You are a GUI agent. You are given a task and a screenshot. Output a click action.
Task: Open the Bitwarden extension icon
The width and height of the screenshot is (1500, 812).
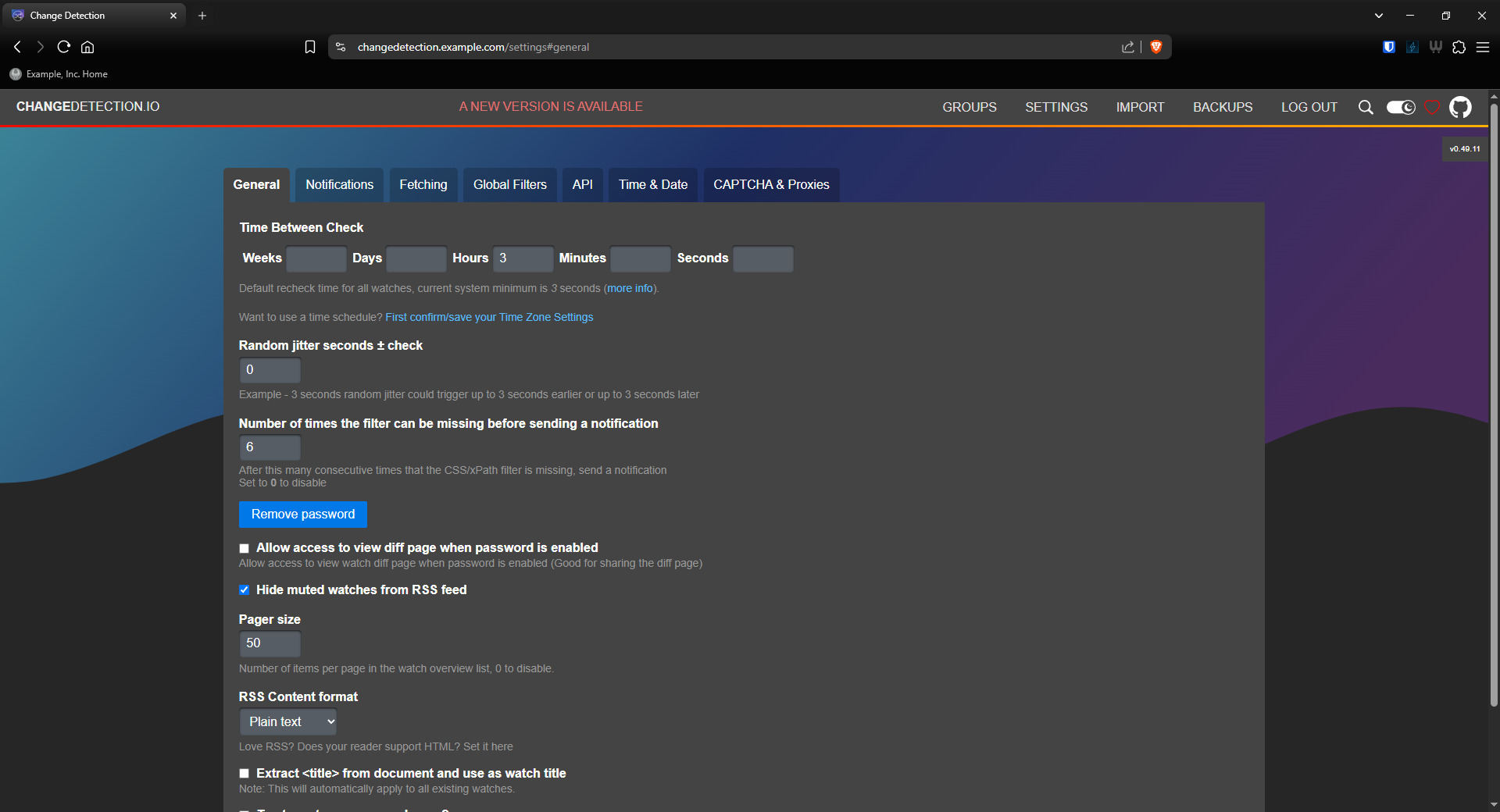point(1389,47)
